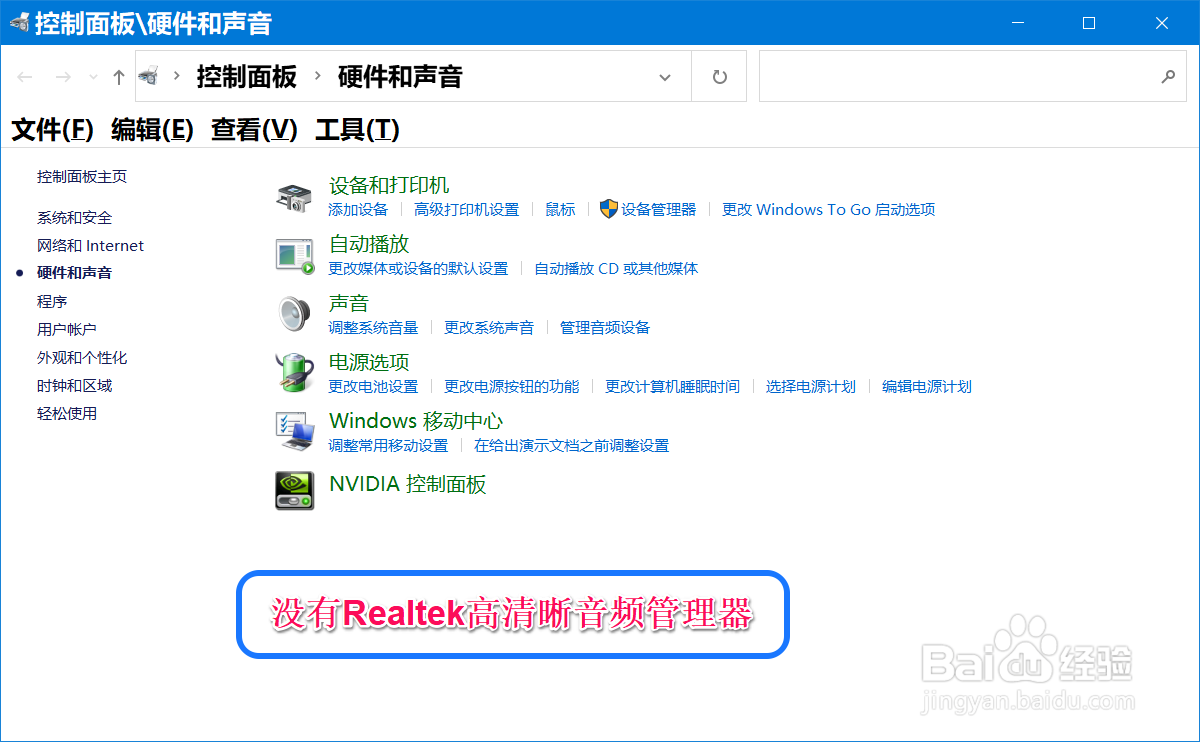
Task: Click 硬件和声音 in the address breadcrumb
Action: click(400, 76)
